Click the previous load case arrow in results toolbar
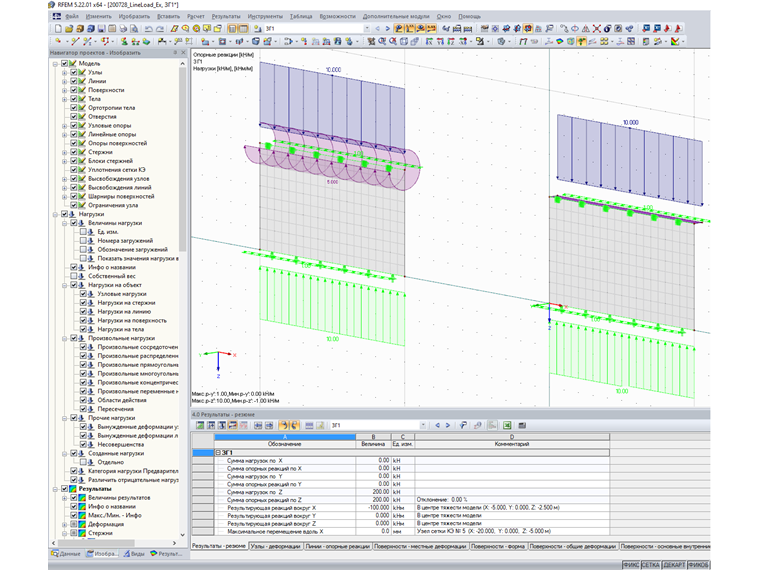Image resolution: width=760 pixels, height=570 pixels. (437, 425)
